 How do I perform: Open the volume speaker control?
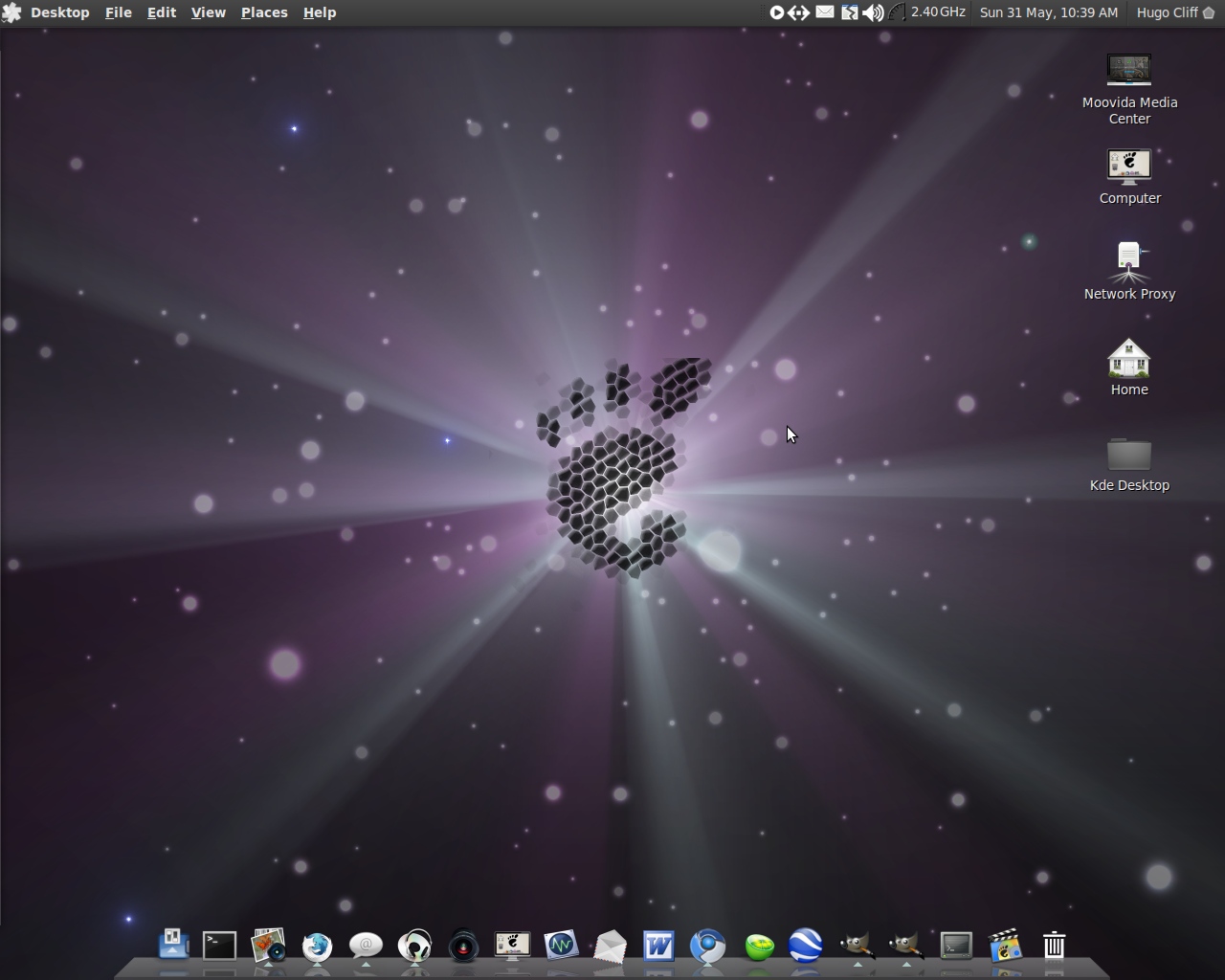[x=873, y=12]
